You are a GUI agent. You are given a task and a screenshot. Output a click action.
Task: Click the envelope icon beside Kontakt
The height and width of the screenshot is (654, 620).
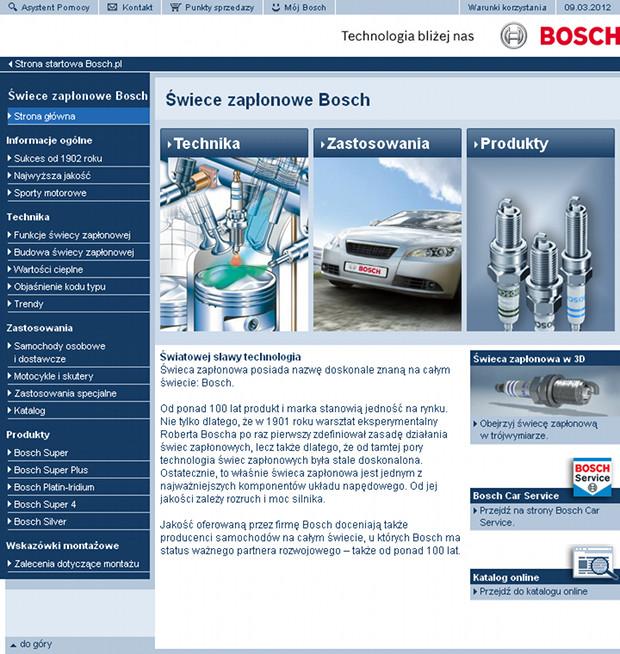click(x=112, y=7)
